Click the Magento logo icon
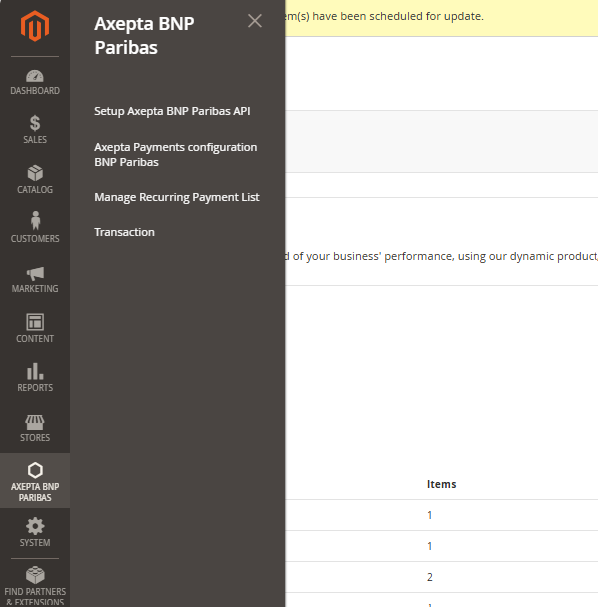Screen dimensions: 598x607 (35, 26)
